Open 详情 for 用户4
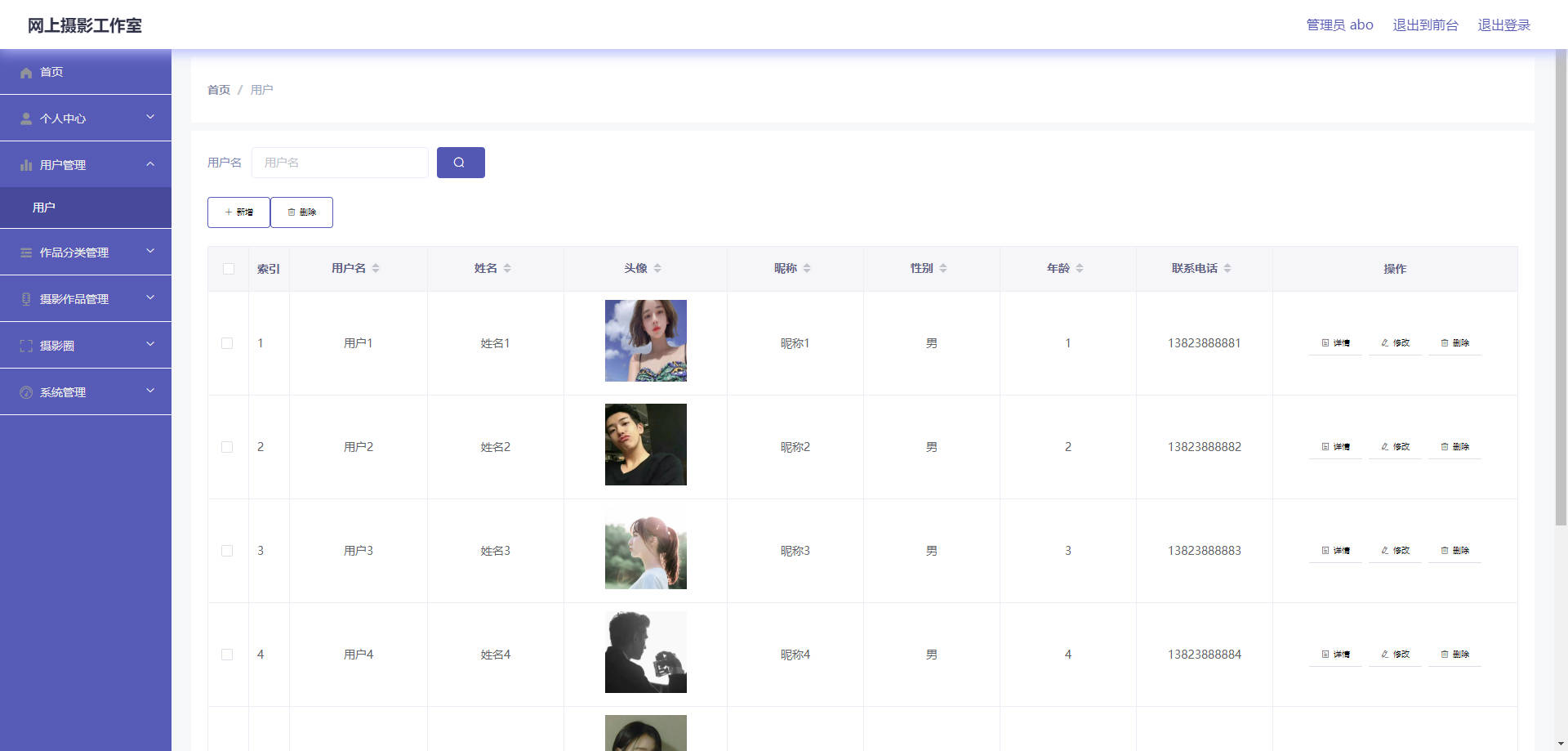This screenshot has width=1568, height=751. point(1335,655)
